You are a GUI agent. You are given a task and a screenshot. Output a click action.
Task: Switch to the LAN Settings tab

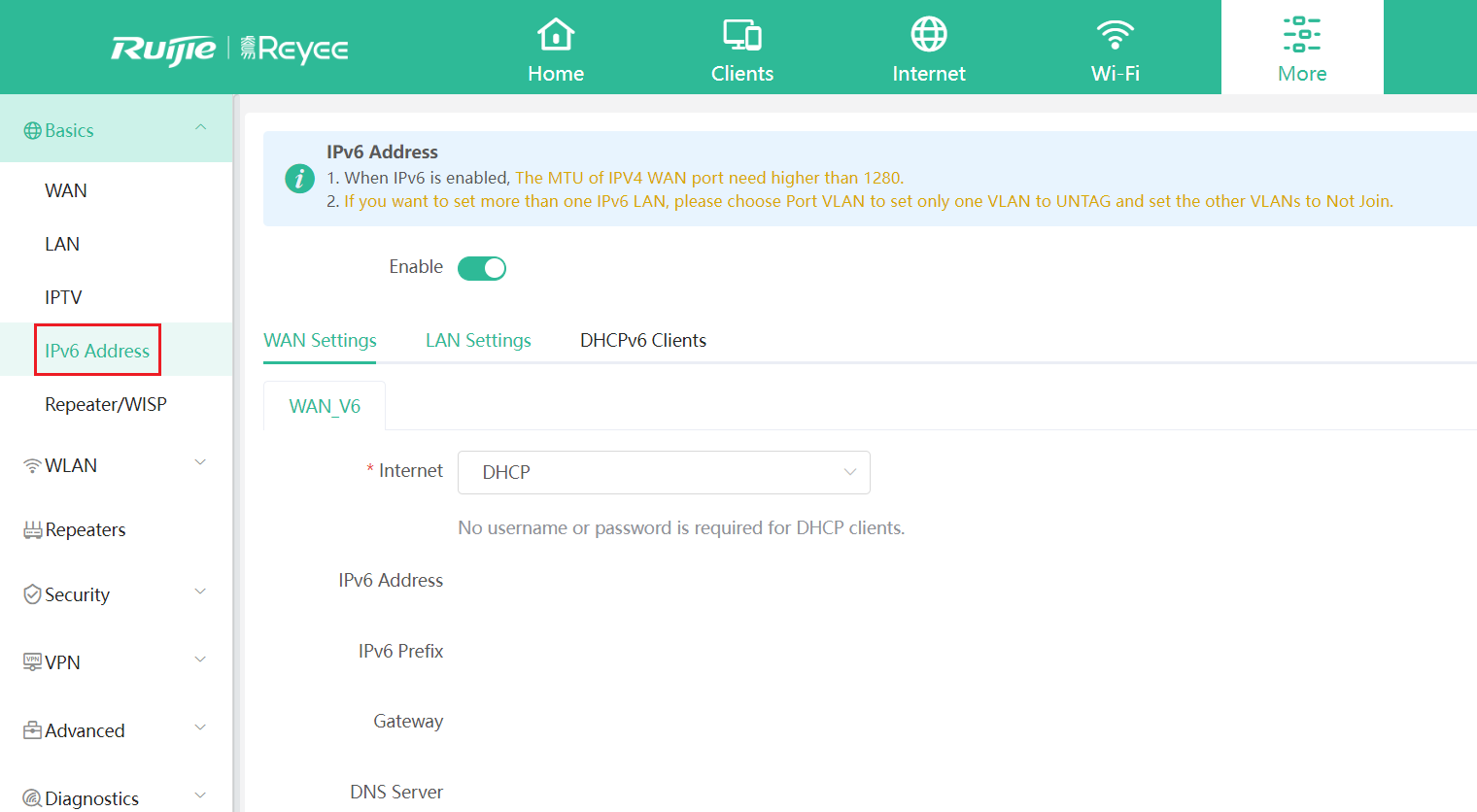coord(478,341)
